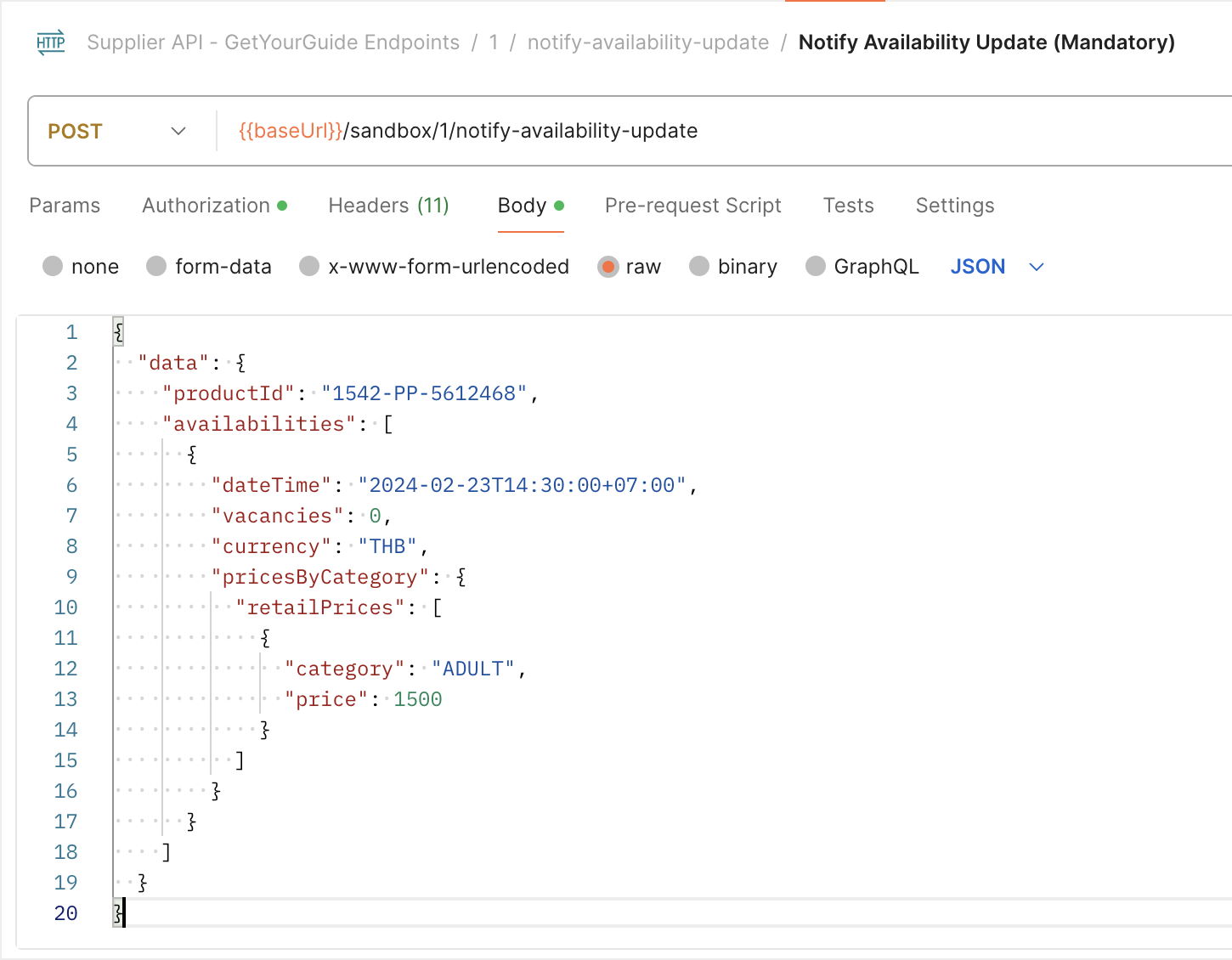The height and width of the screenshot is (960, 1232).
Task: Open the POST method dropdown
Action: [117, 131]
